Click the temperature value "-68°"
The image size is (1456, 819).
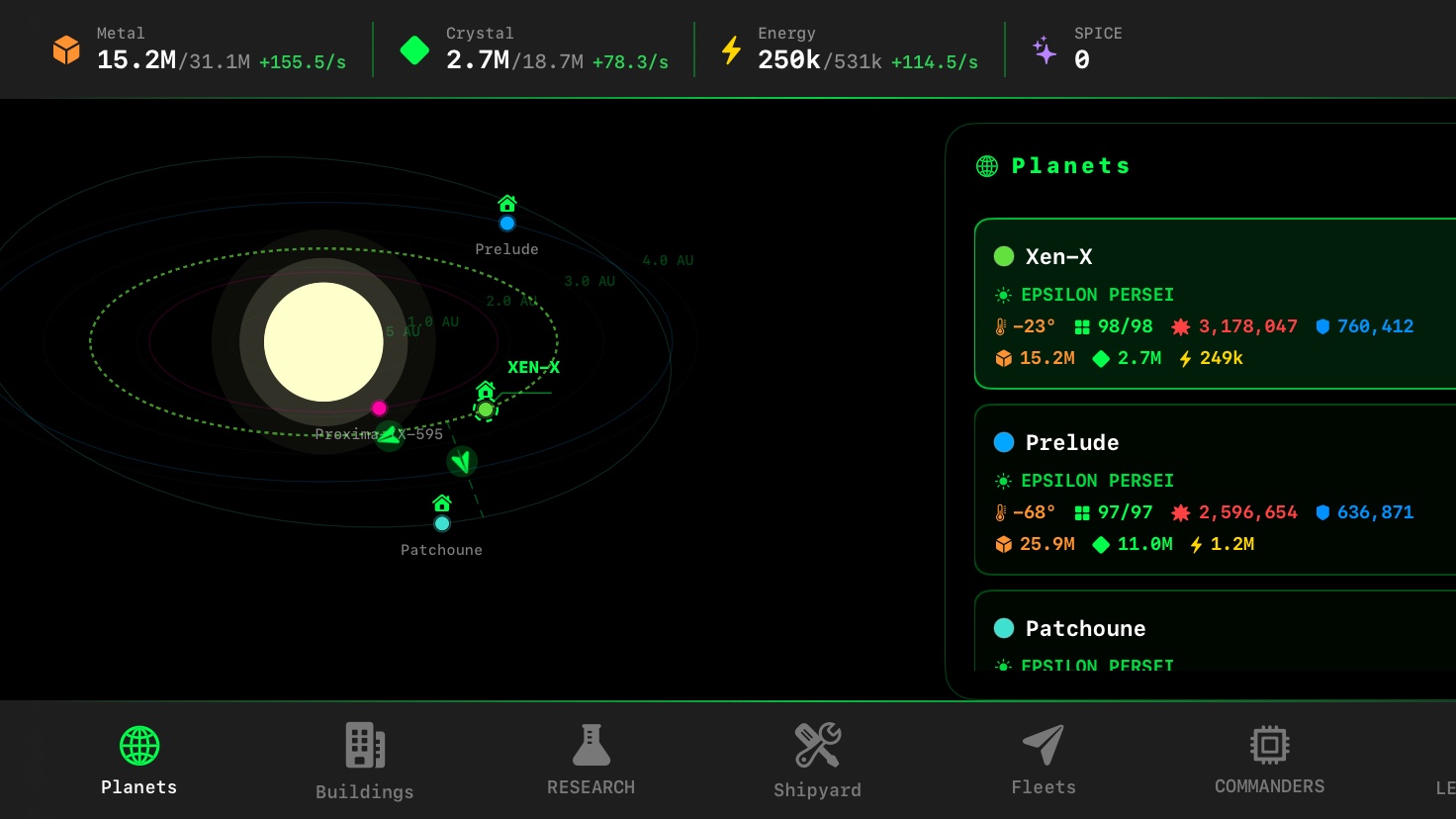(x=1034, y=512)
